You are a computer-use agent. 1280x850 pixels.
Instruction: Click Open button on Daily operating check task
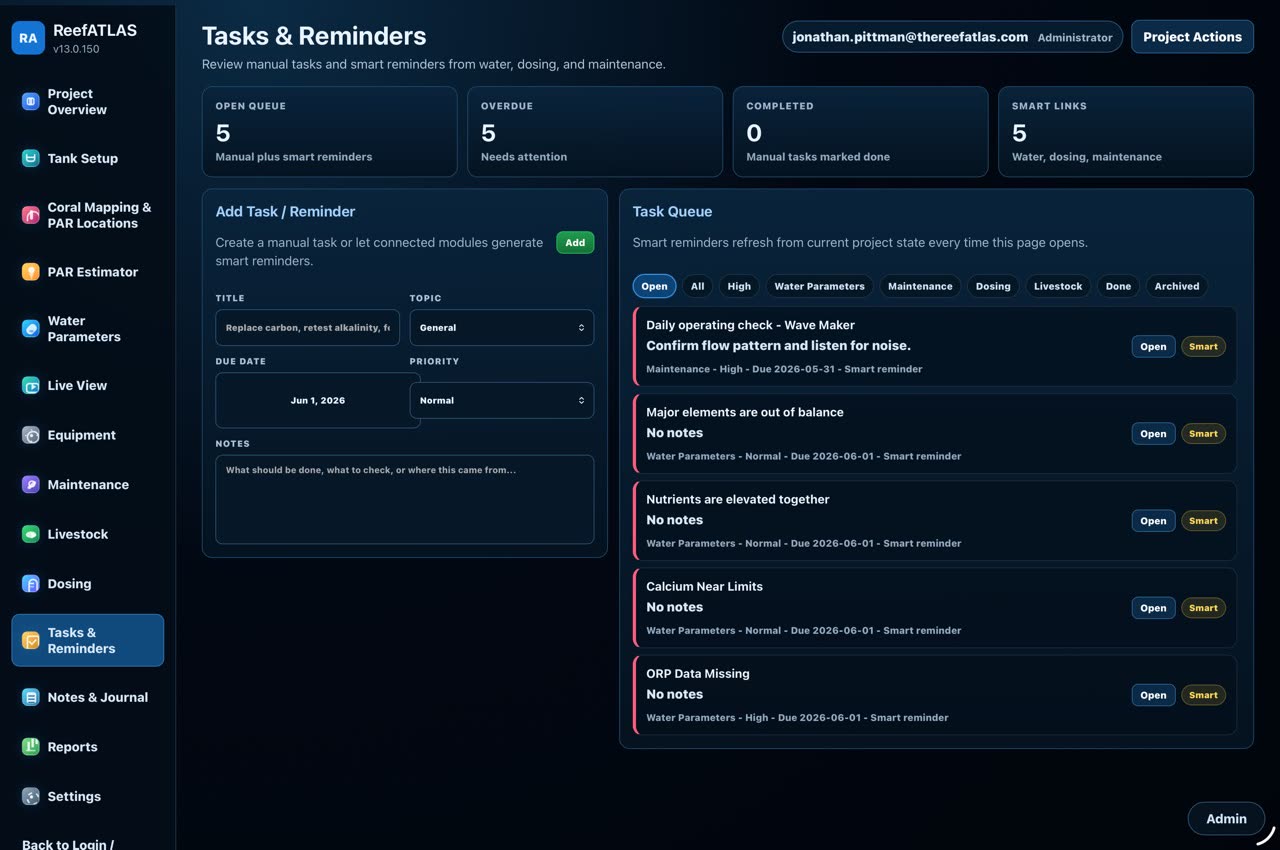[x=1153, y=347]
